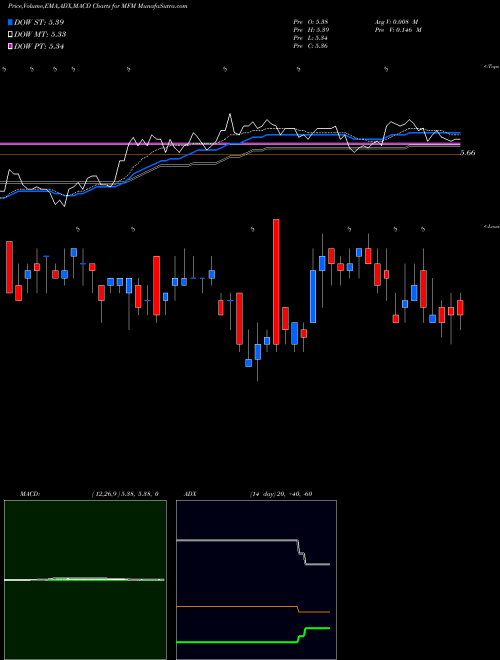Click the 'Avg V: 0.098 M' volume text

point(397,22)
